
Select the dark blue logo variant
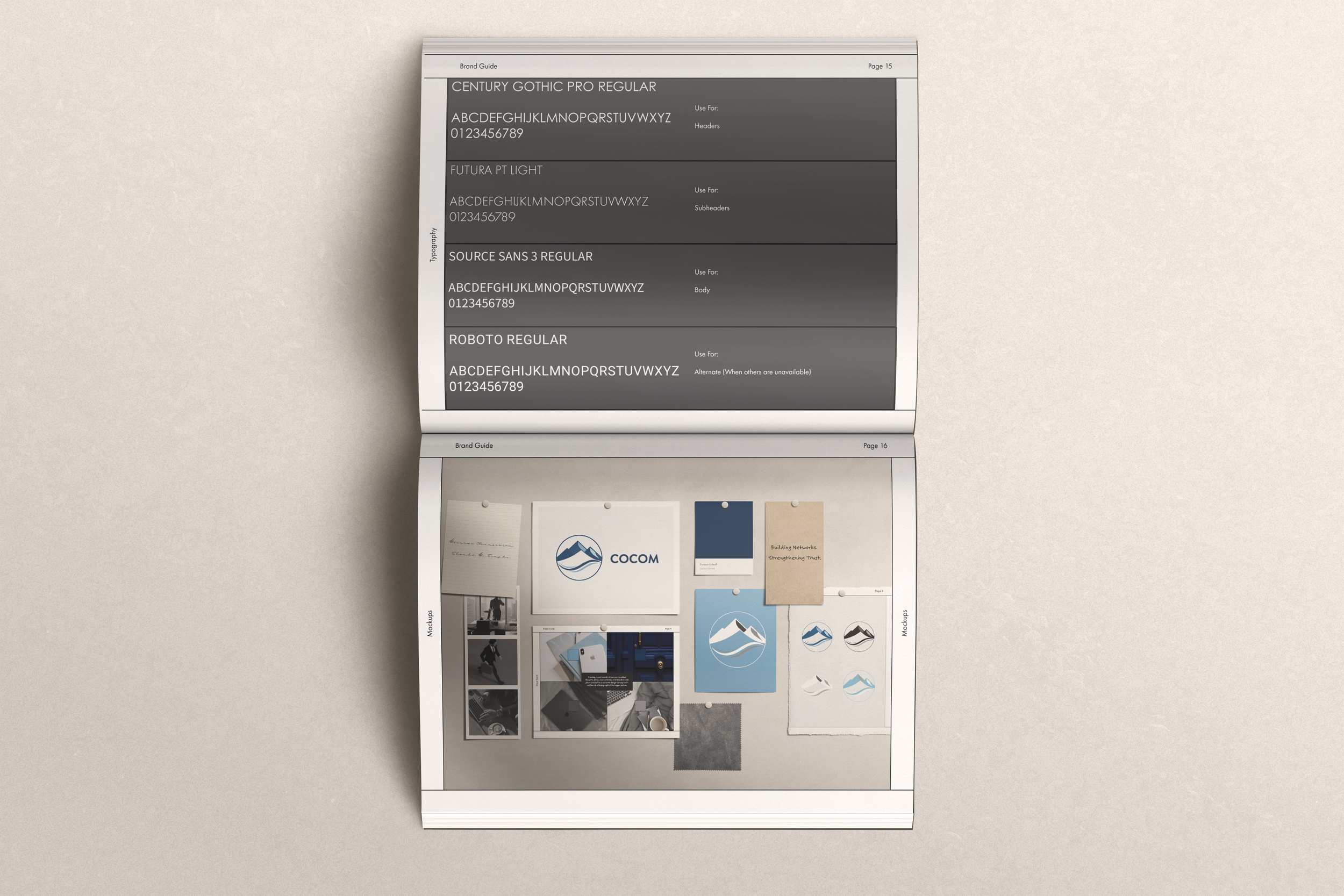coord(817,636)
